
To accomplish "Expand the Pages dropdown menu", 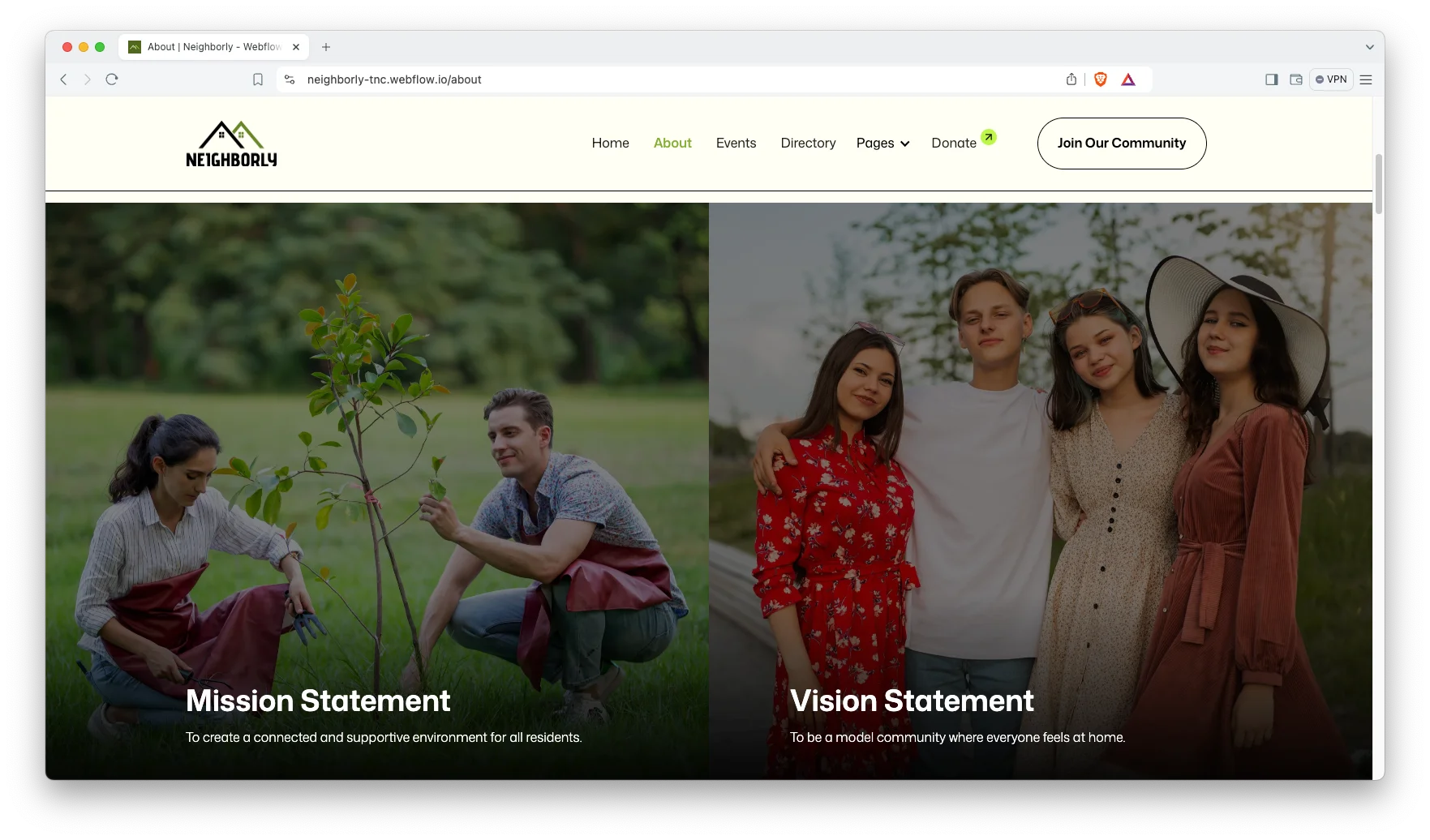I will pos(882,144).
